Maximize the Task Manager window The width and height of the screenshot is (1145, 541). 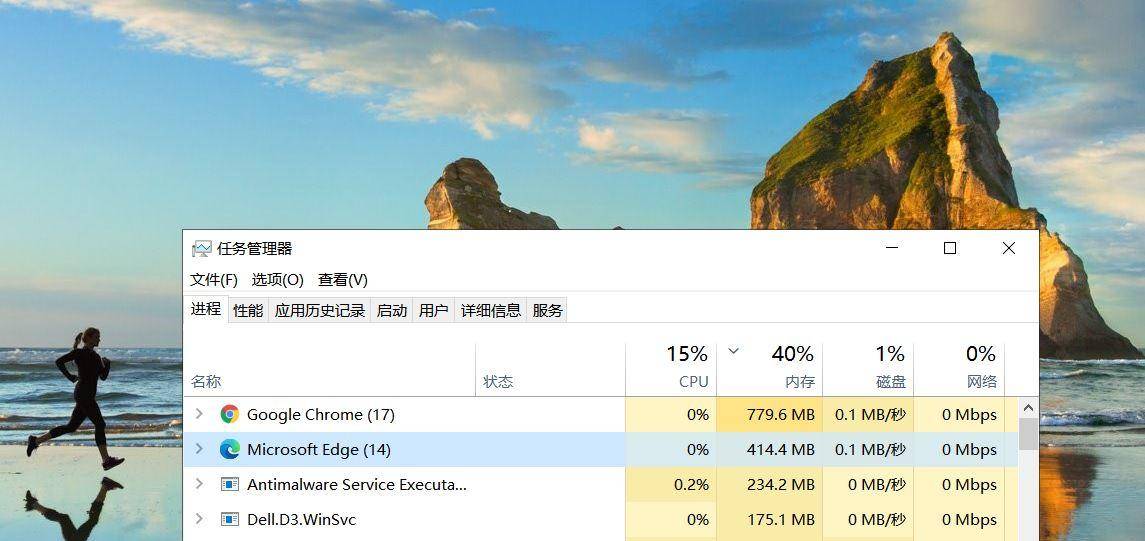coord(950,248)
